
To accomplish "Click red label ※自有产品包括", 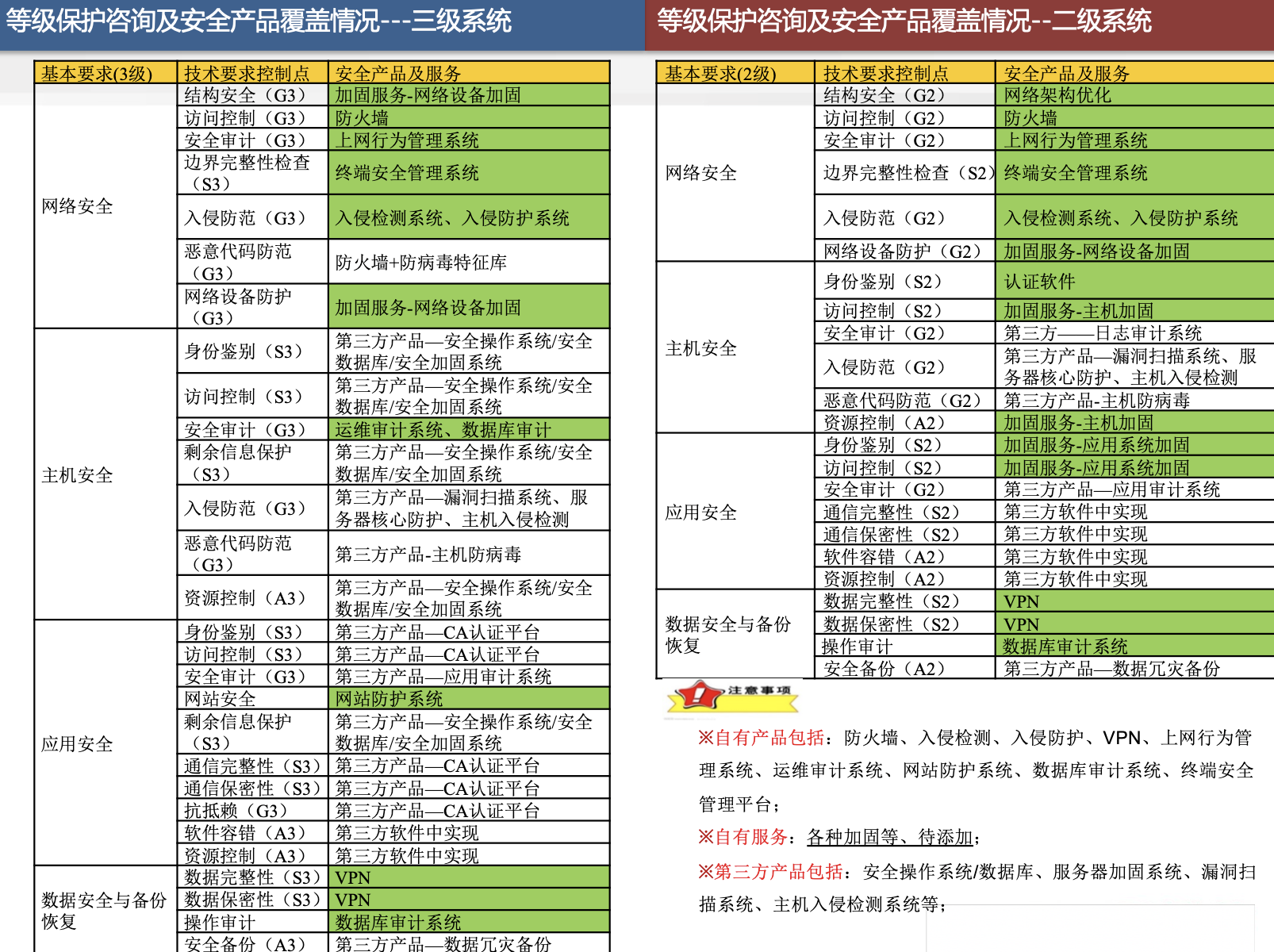I will coord(762,738).
